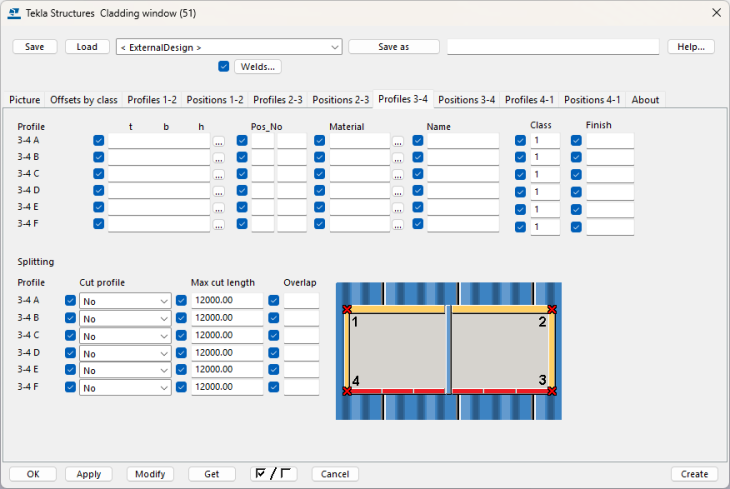Viewport: 730px width, 489px height.
Task: Click the toggle all checkboxes on/off button
Action: (x=274, y=474)
